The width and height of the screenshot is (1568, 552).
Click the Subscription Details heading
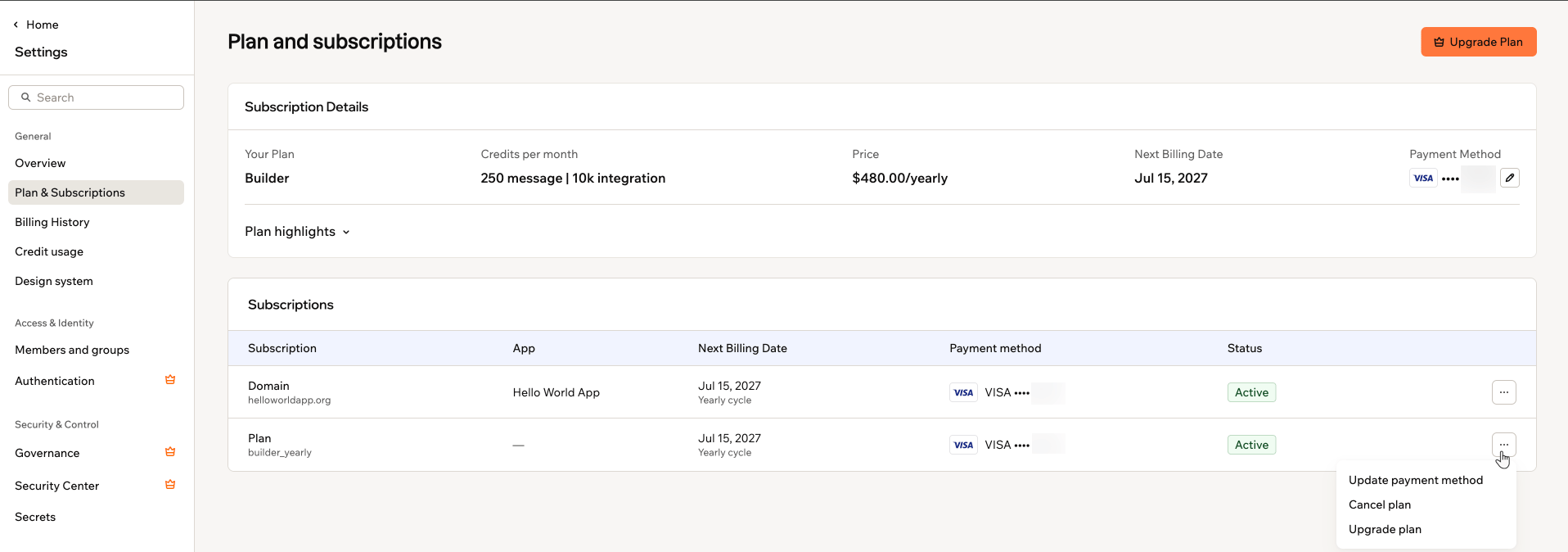(x=306, y=106)
